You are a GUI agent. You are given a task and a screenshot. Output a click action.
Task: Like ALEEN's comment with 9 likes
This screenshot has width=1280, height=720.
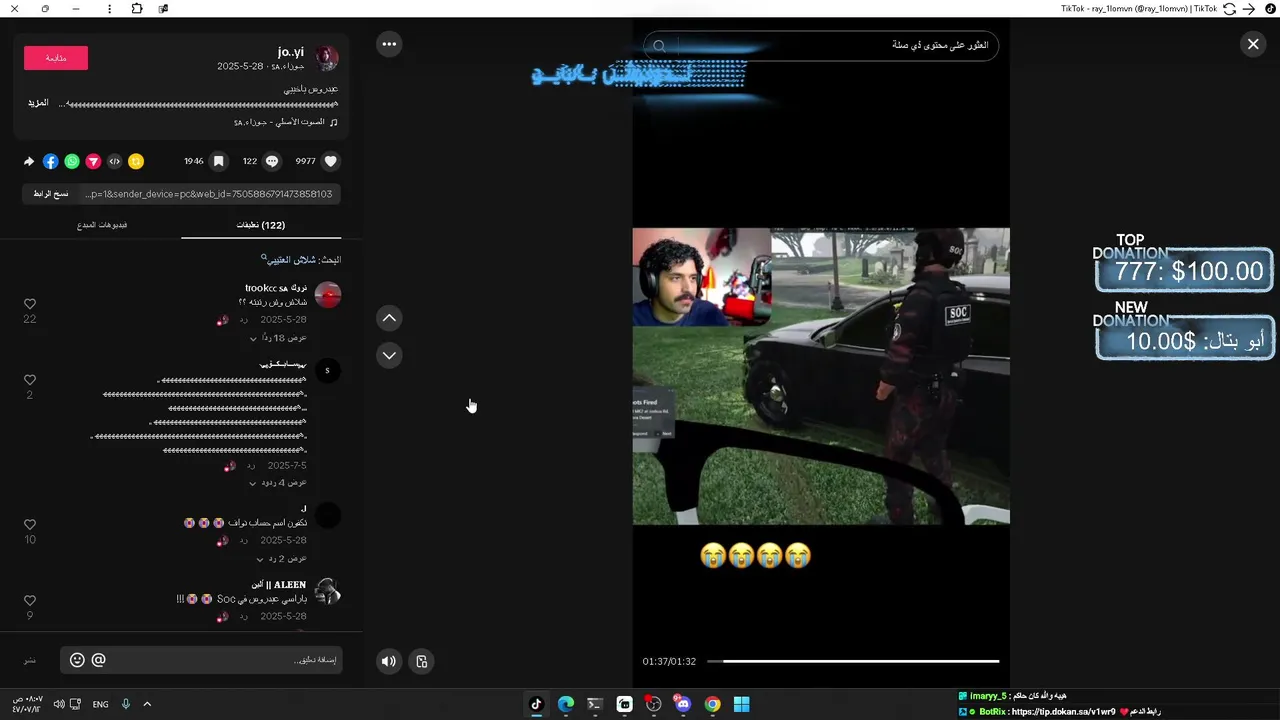[30, 601]
